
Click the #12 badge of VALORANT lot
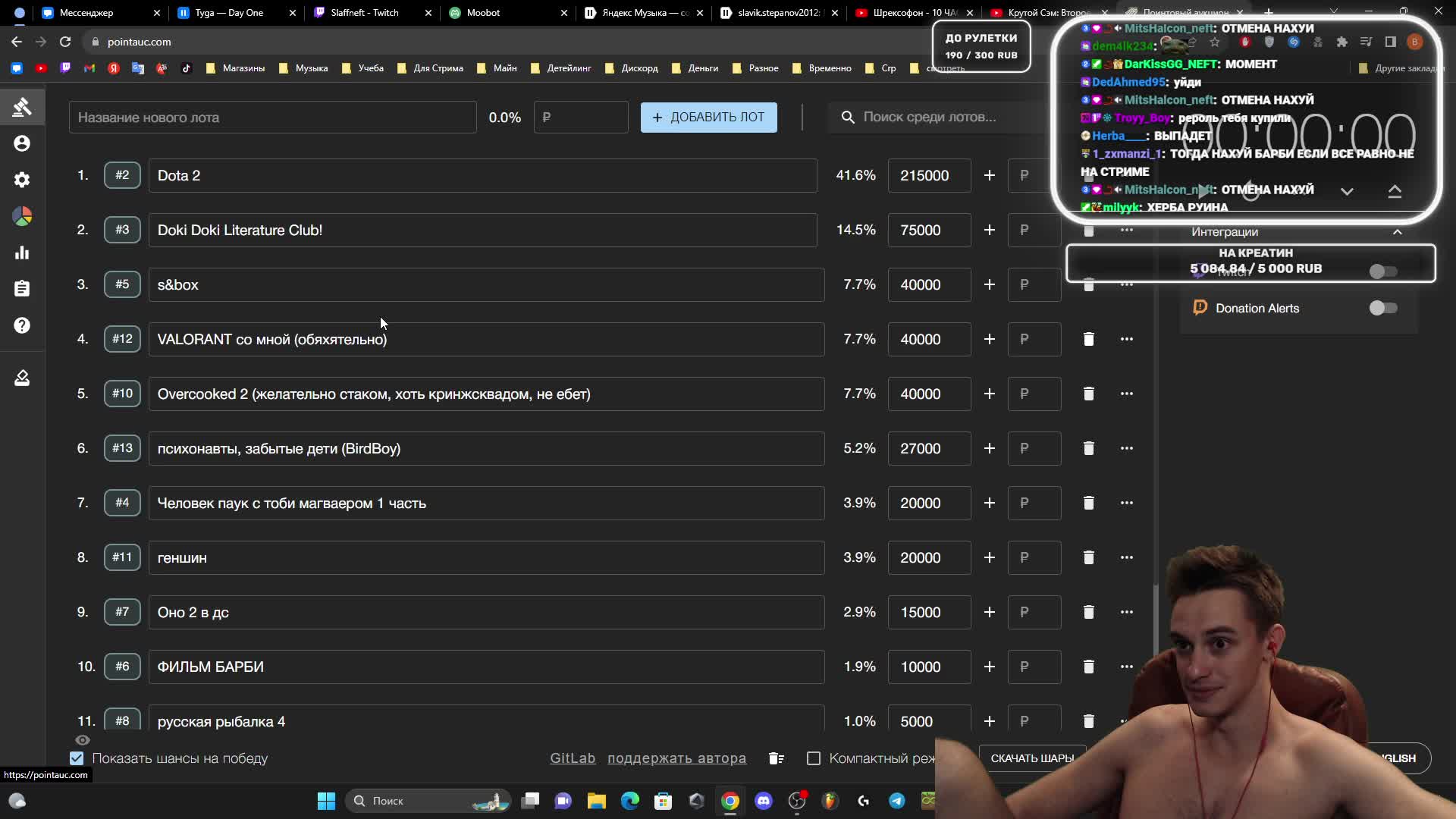coord(122,339)
